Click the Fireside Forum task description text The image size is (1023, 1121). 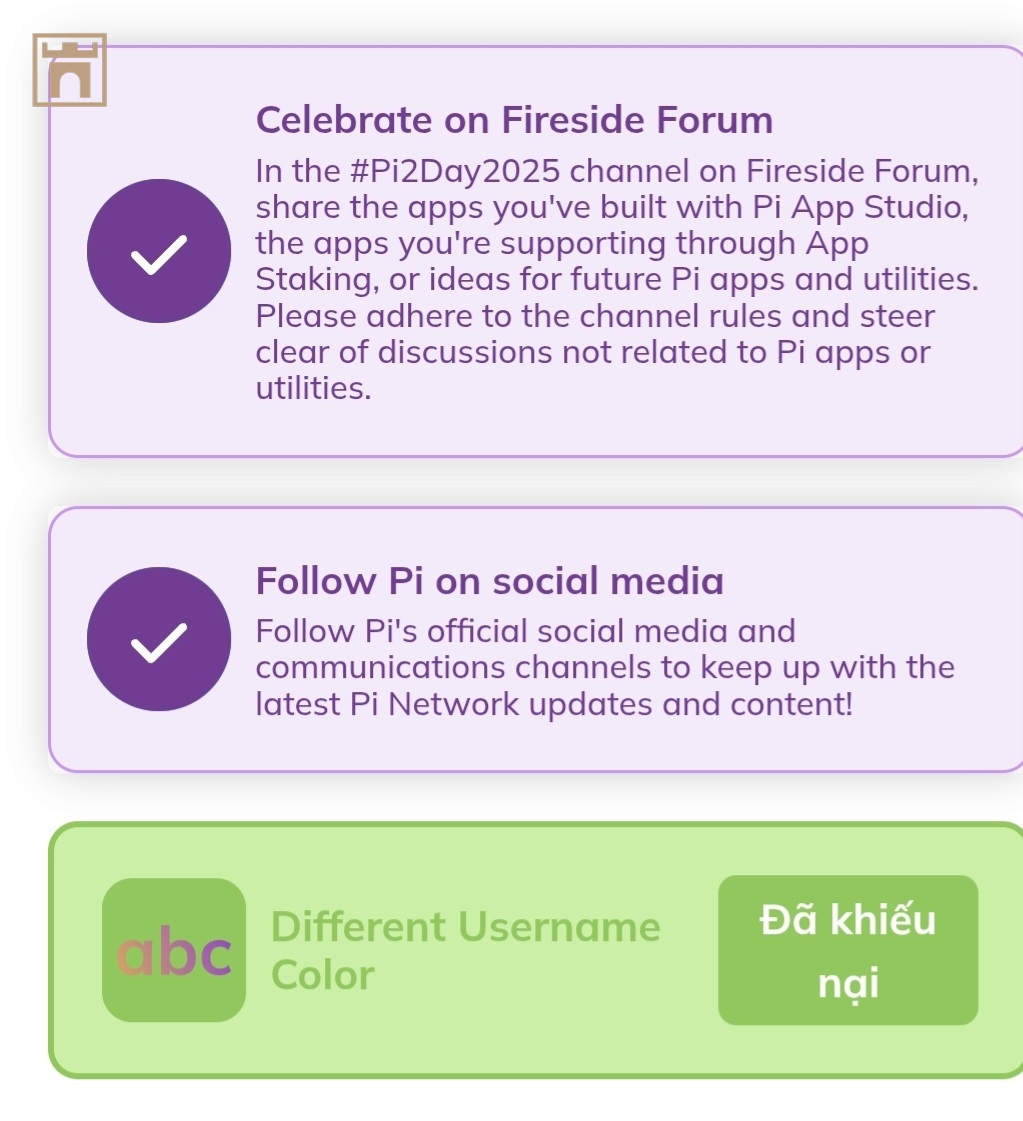point(617,280)
